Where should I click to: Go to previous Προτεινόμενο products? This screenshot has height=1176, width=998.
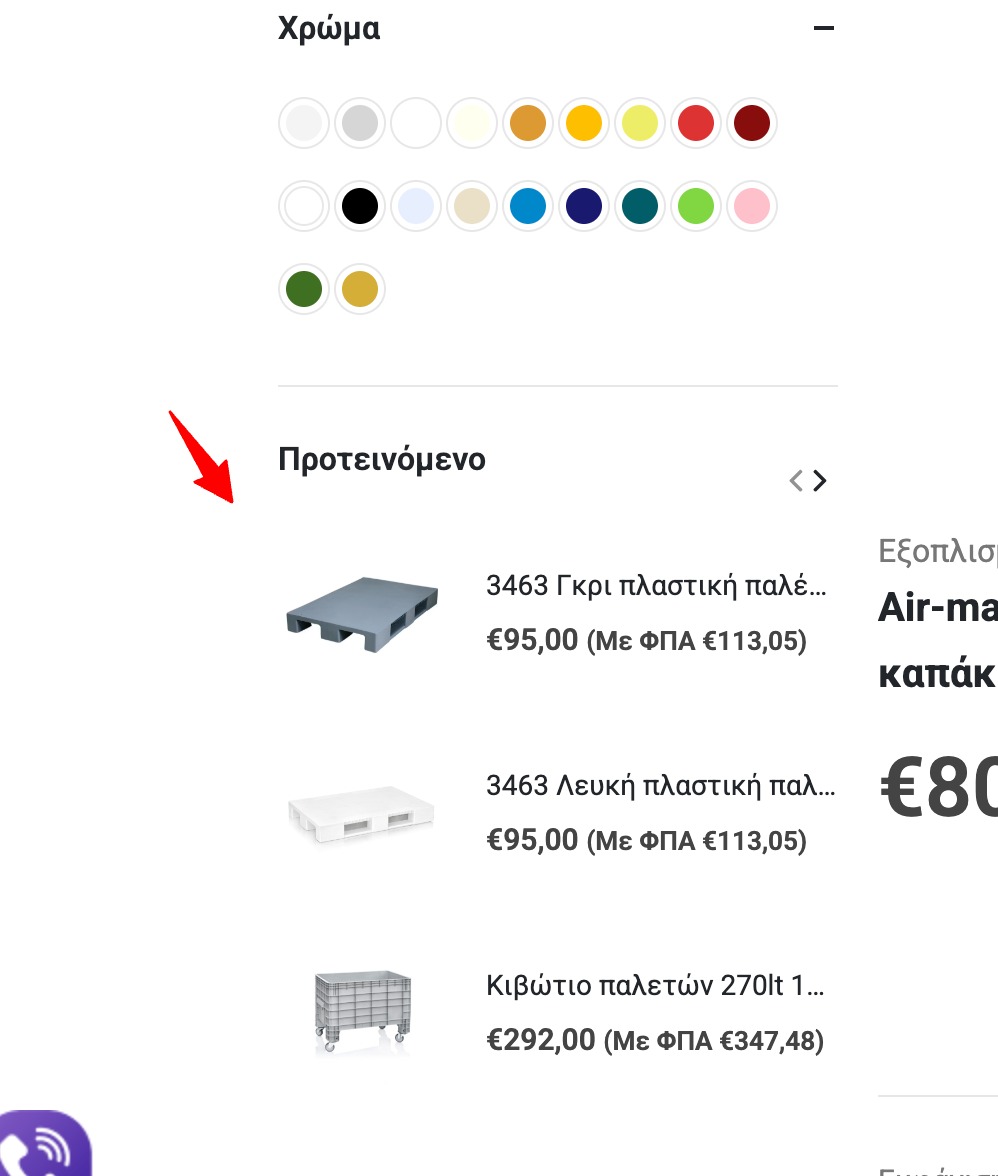[x=796, y=481]
